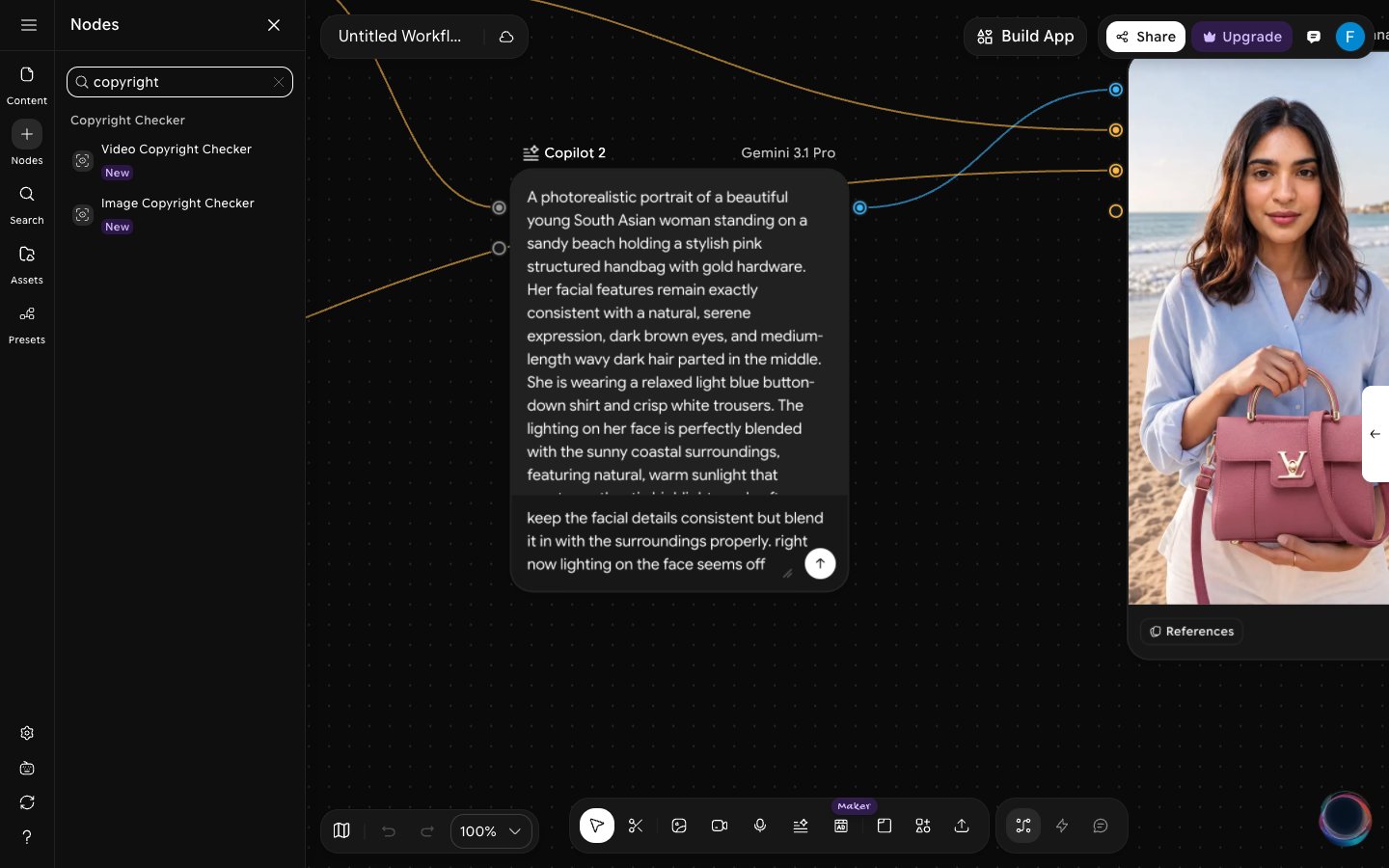Click the image node's unconnected orange port

pyautogui.click(x=1116, y=211)
